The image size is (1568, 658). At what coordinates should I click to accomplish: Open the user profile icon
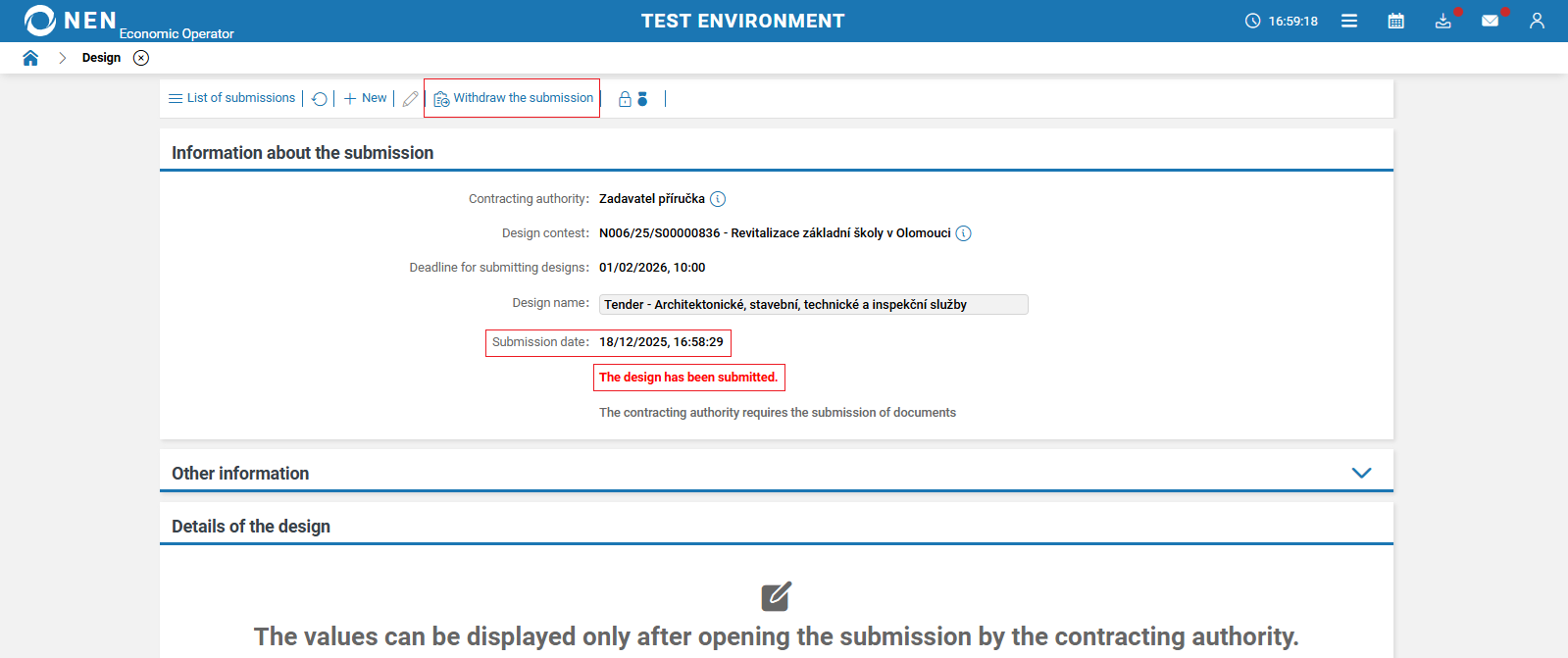click(1537, 20)
